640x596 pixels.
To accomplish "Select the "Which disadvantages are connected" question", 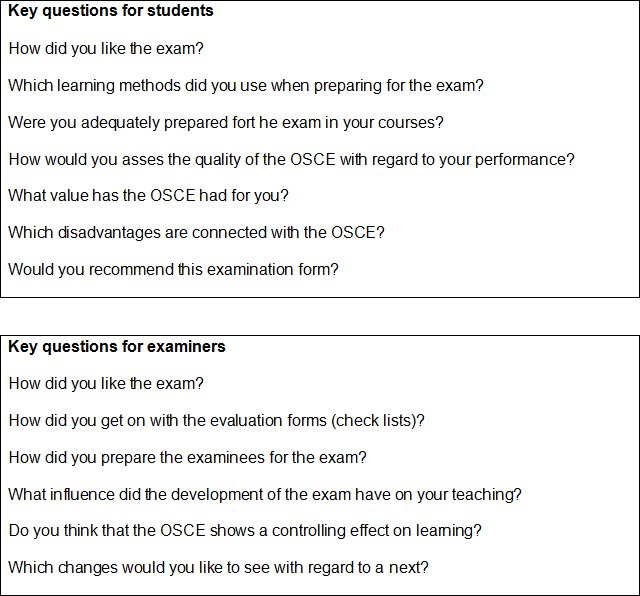I will click(196, 232).
